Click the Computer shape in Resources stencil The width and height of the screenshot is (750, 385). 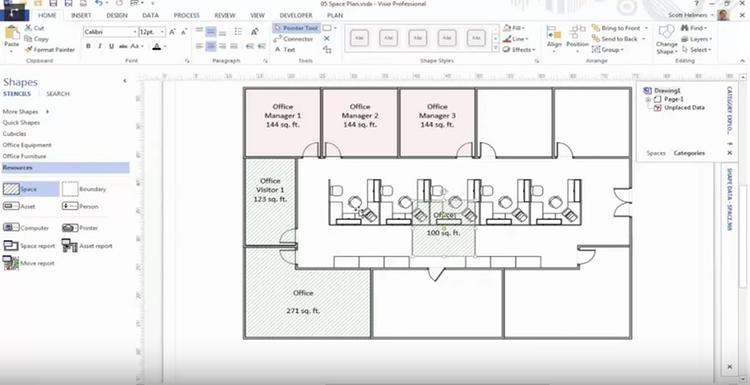(x=26, y=228)
